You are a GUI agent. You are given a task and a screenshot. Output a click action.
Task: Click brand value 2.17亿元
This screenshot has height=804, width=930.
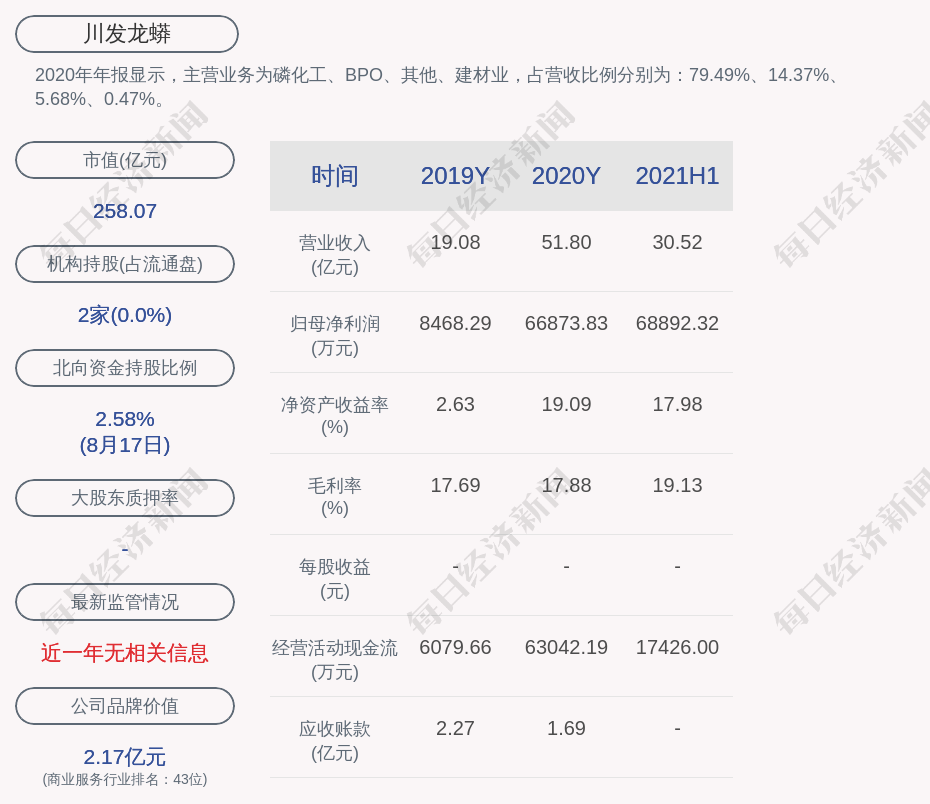[x=125, y=757]
